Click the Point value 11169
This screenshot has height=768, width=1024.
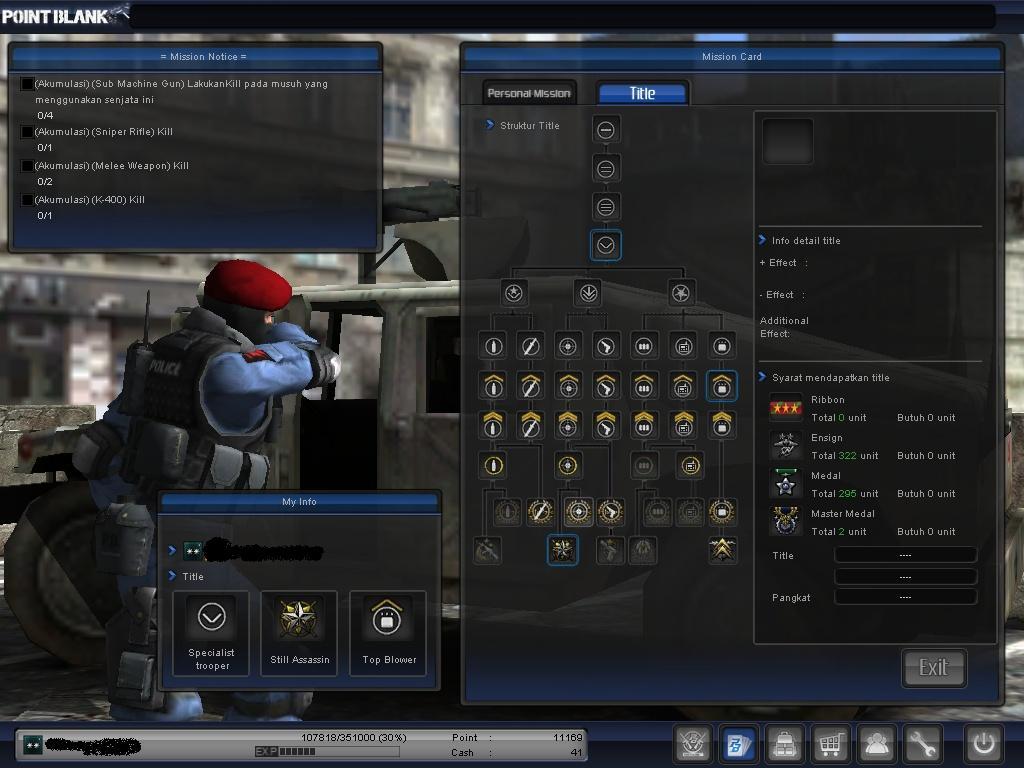[568, 737]
